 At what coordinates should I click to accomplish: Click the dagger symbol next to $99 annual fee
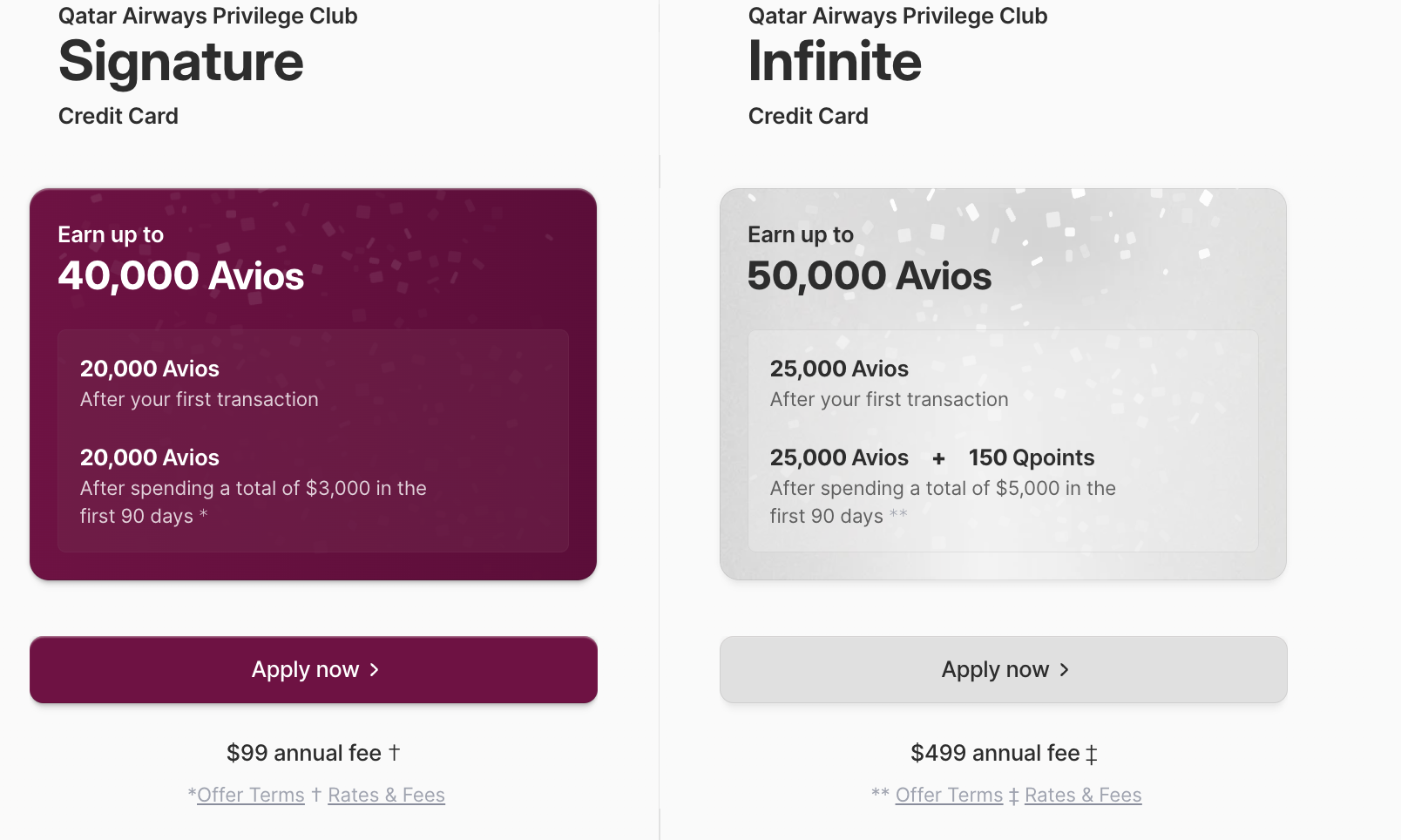pos(395,752)
